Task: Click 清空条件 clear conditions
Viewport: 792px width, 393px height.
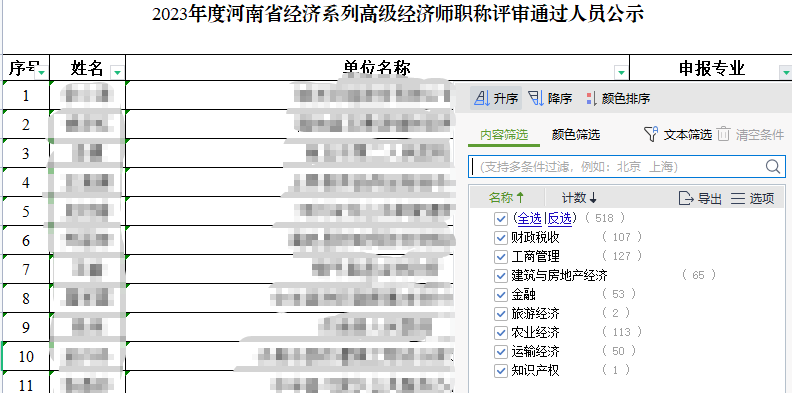Action: point(751,135)
